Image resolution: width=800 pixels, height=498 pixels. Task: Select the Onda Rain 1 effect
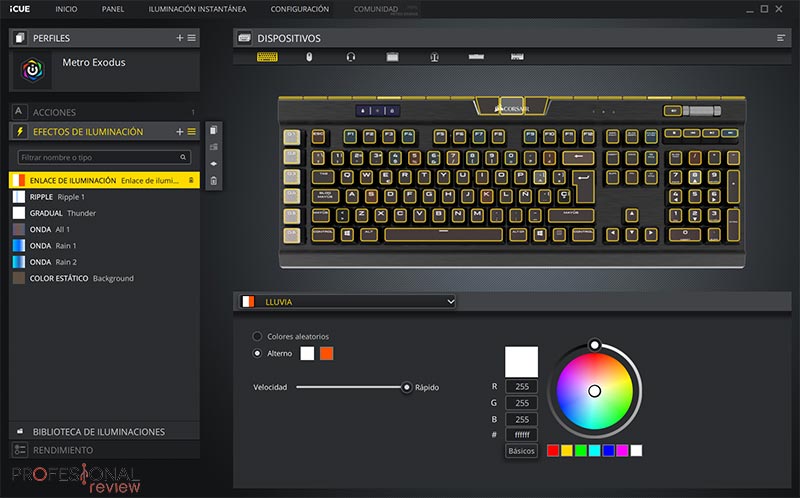coord(104,245)
